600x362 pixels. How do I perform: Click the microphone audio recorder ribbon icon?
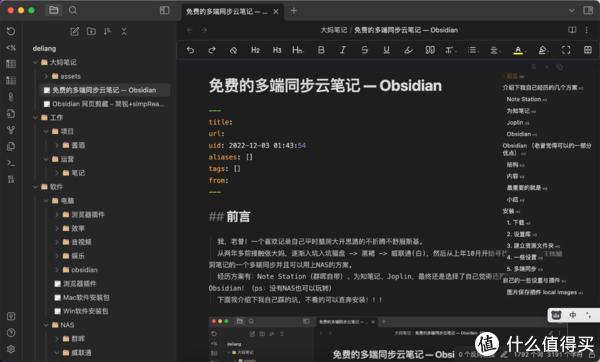tap(11, 97)
